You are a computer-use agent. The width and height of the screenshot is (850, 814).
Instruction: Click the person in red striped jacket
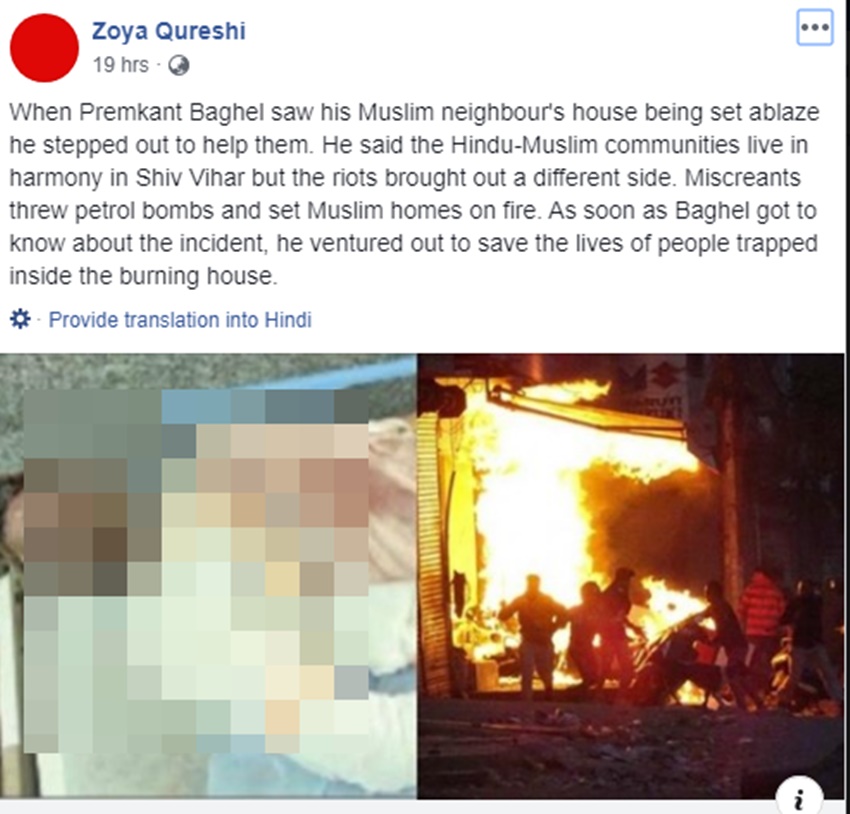(x=762, y=610)
